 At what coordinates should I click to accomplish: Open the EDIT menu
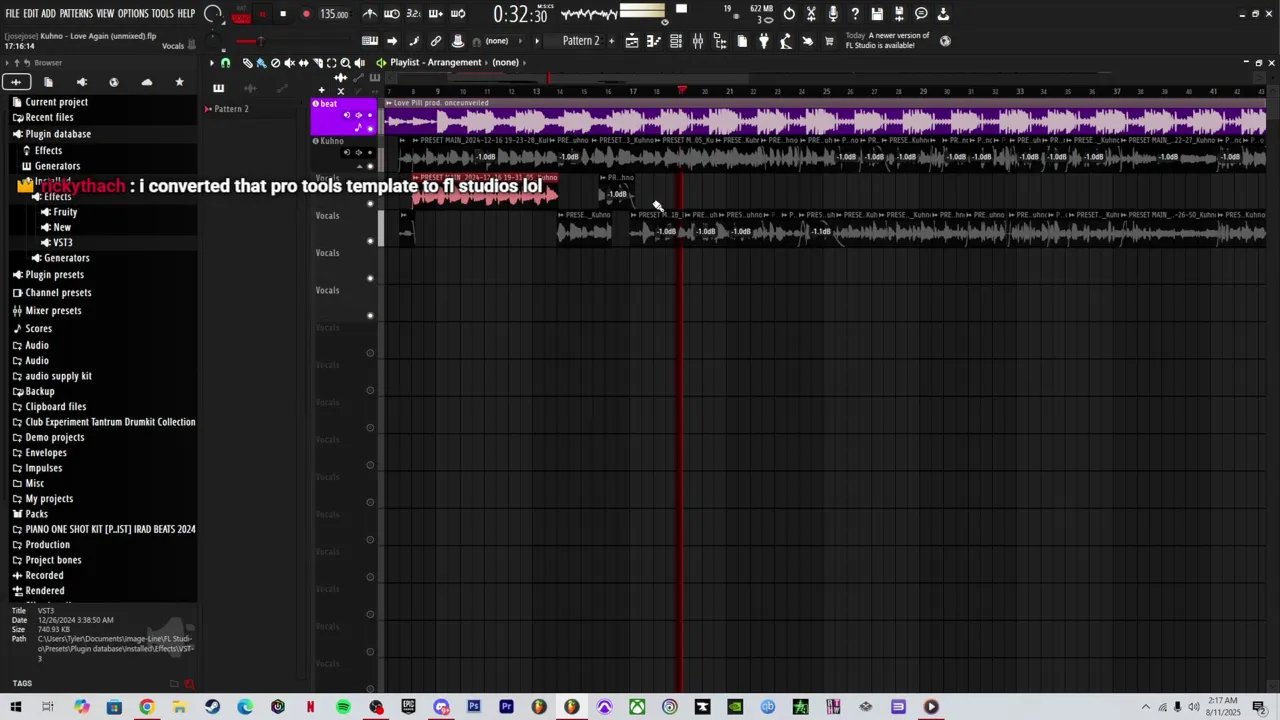pyautogui.click(x=30, y=14)
